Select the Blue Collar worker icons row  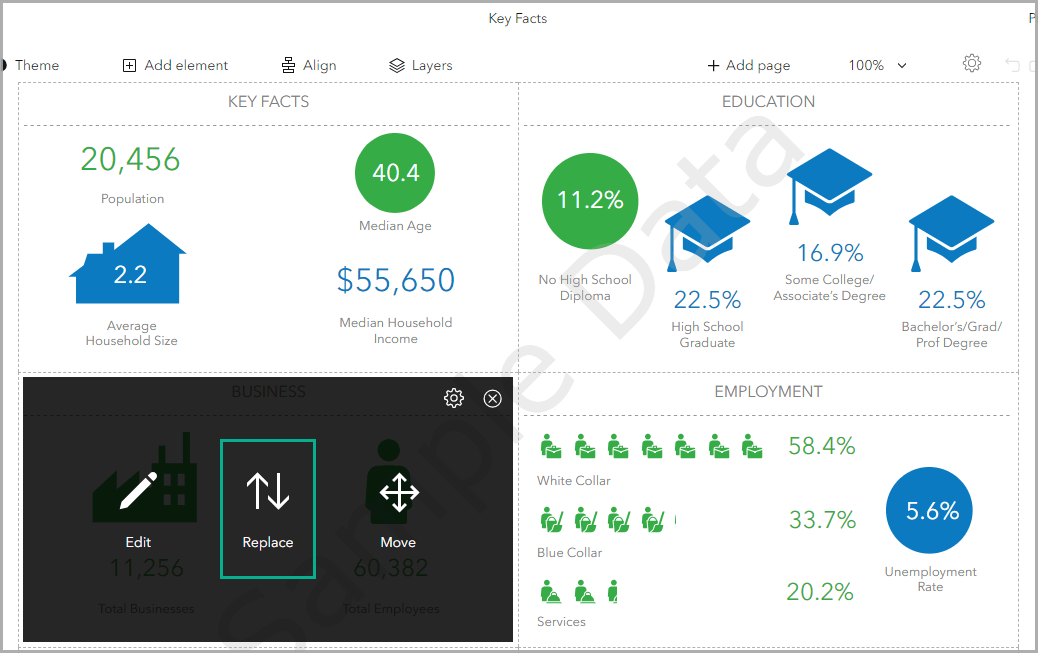tap(608, 520)
